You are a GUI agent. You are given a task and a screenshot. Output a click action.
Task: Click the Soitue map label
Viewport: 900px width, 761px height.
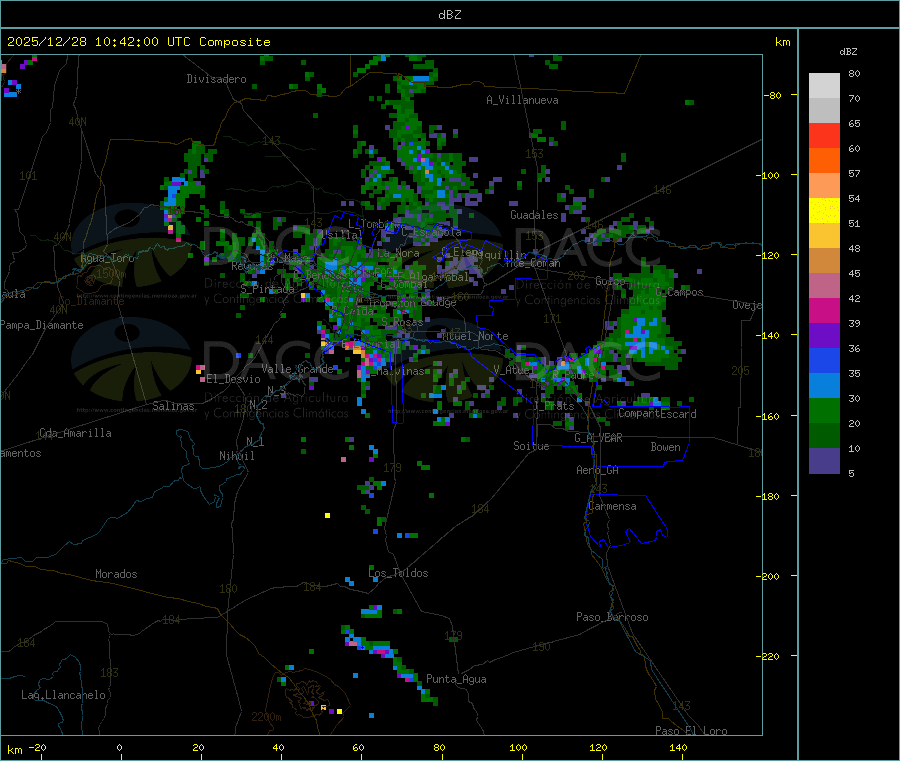click(x=531, y=446)
